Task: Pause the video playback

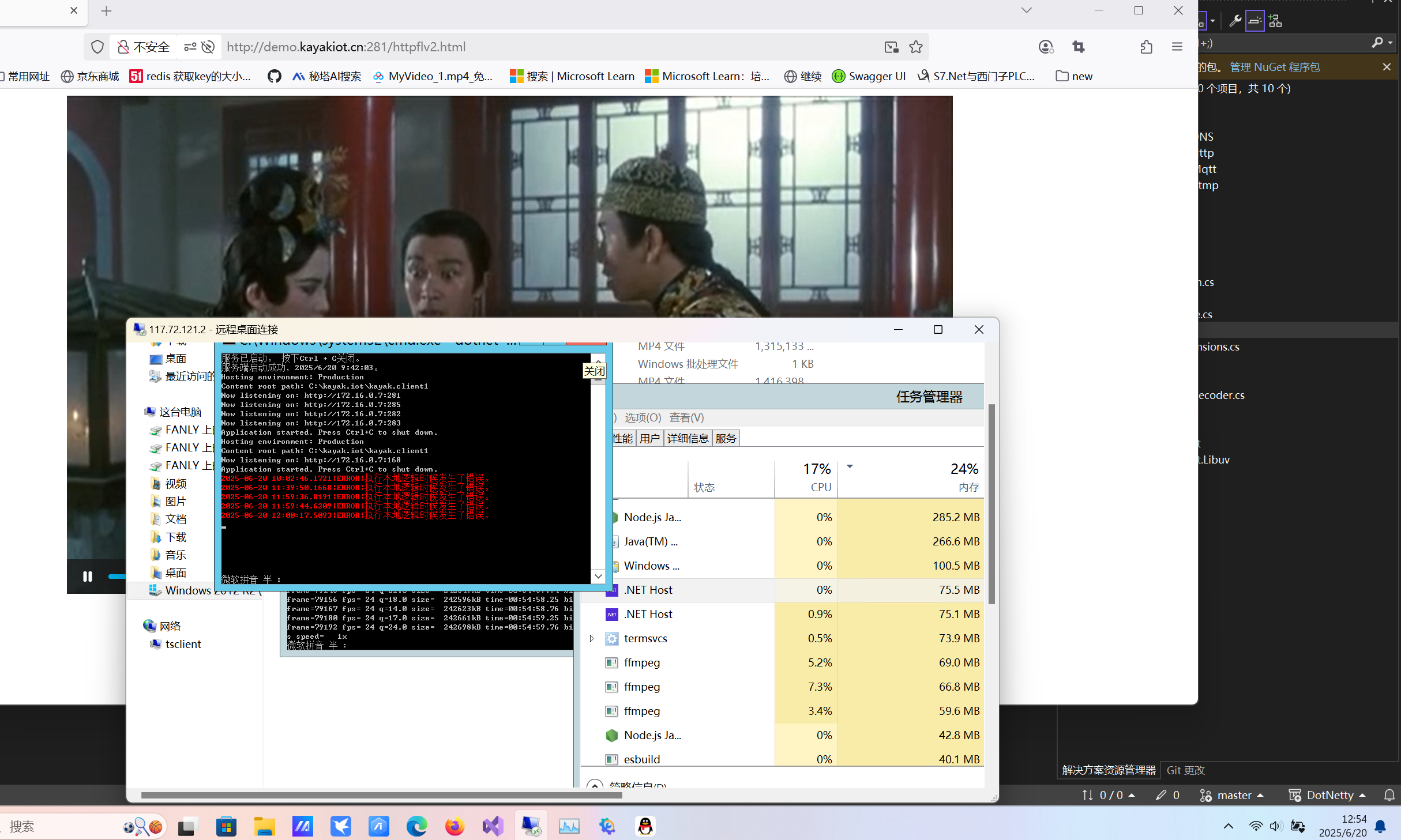Action: point(88,576)
